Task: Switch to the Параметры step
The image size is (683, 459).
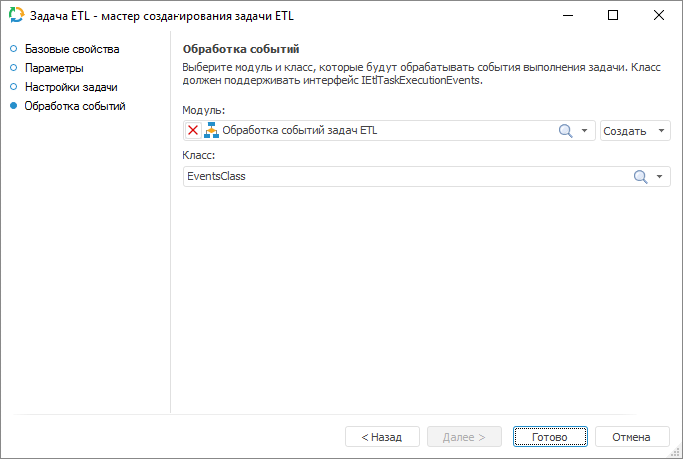Action: click(54, 68)
